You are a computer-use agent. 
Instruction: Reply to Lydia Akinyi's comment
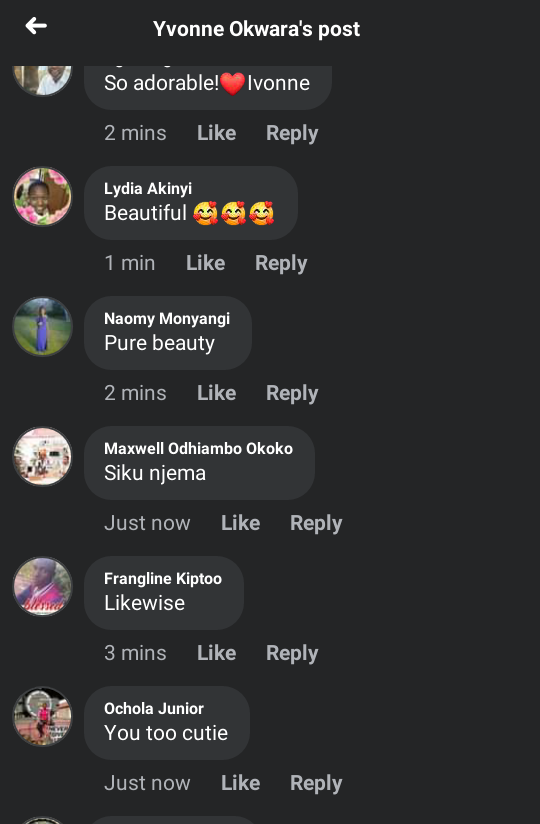(x=281, y=263)
